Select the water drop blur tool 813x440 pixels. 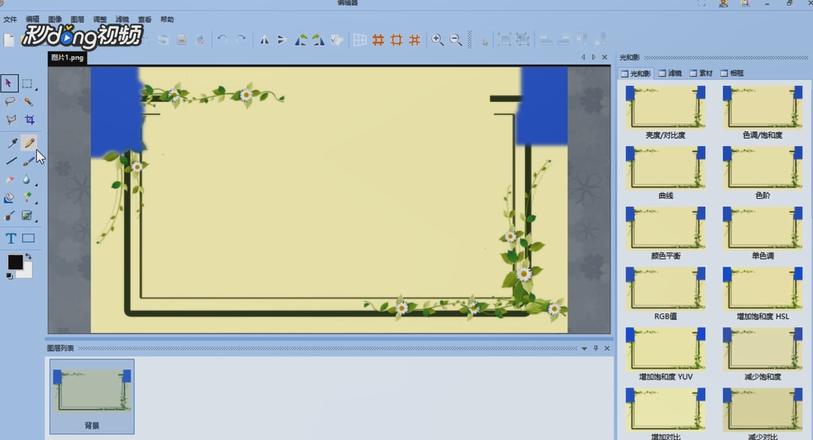[26, 180]
